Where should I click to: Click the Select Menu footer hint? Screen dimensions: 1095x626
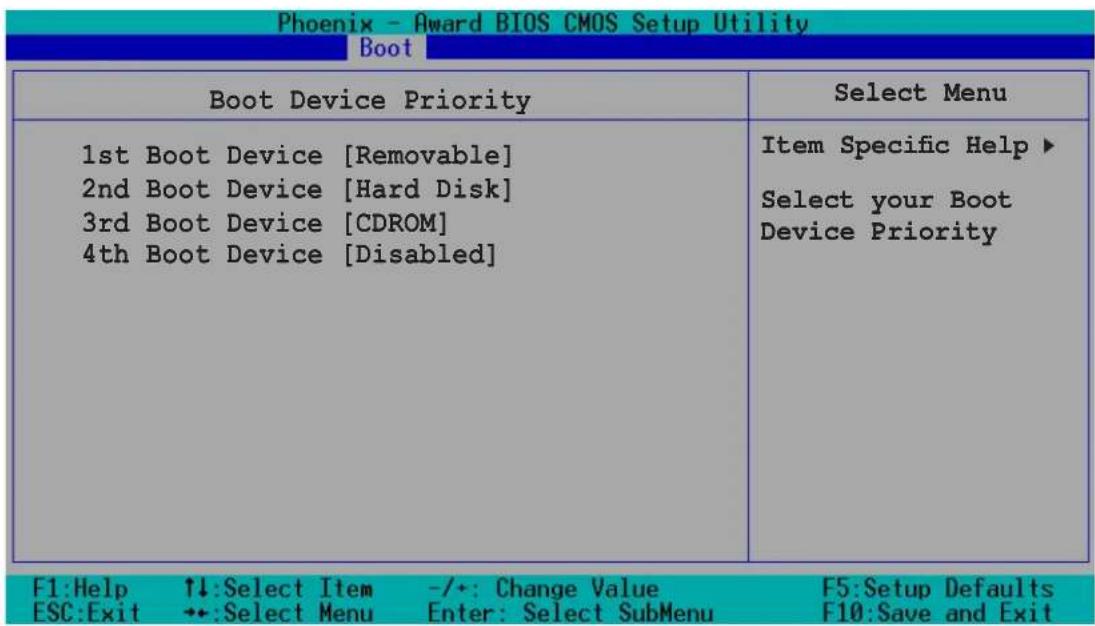point(278,613)
